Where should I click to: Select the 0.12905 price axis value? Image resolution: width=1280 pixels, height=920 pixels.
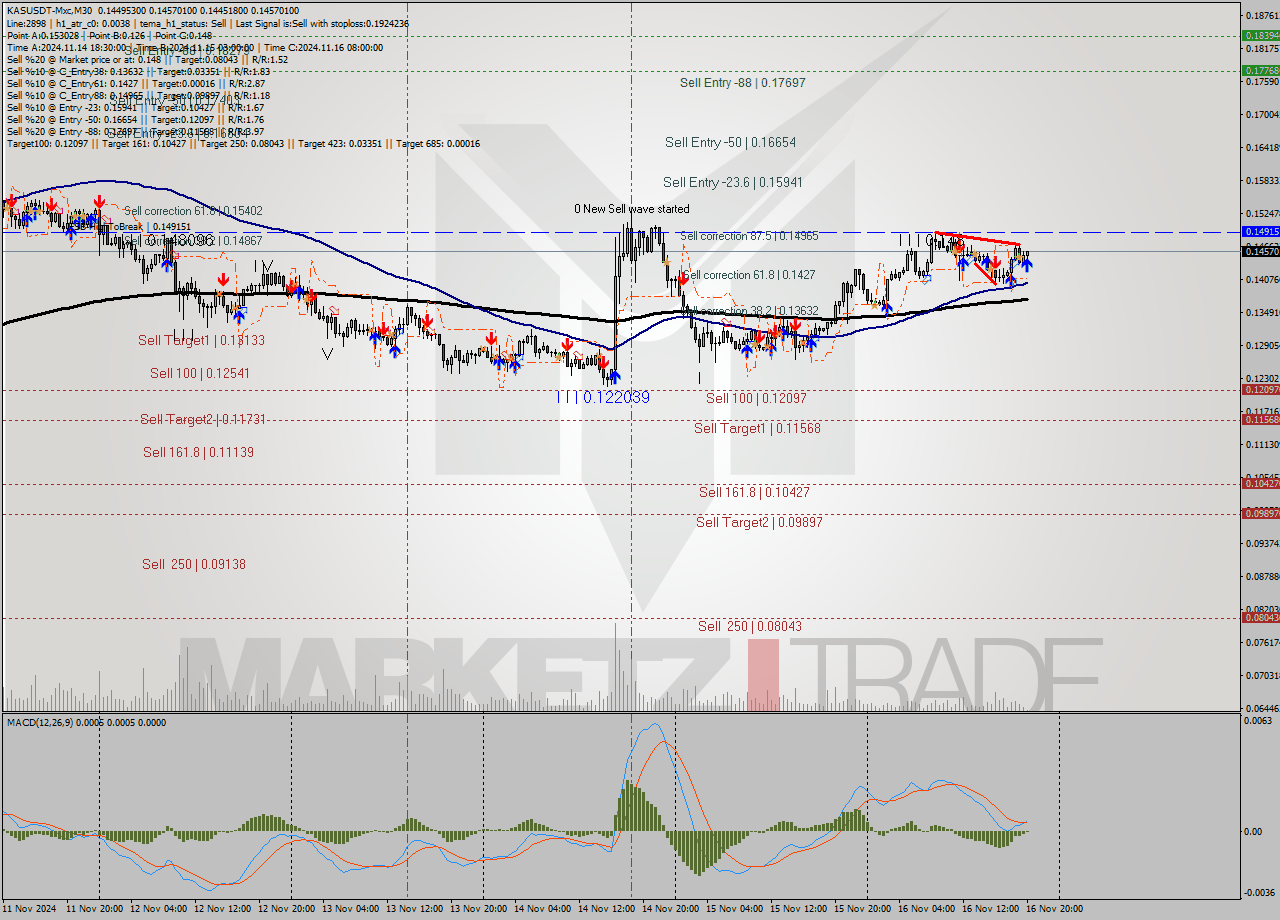pyautogui.click(x=1261, y=346)
